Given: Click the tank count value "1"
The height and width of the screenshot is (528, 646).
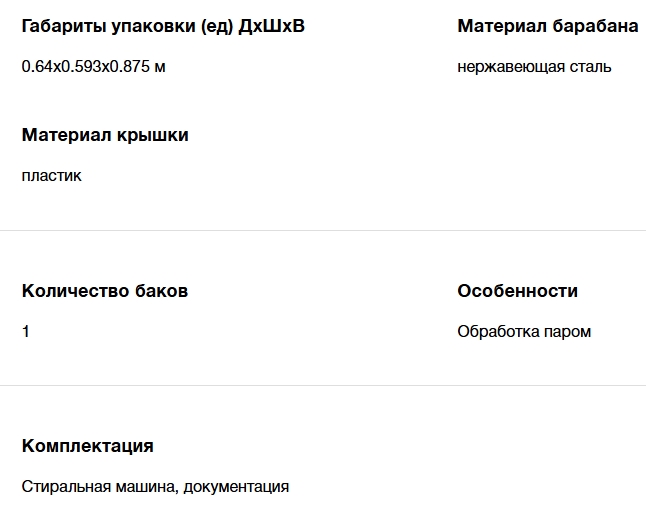Looking at the screenshot, I should pos(26,332).
